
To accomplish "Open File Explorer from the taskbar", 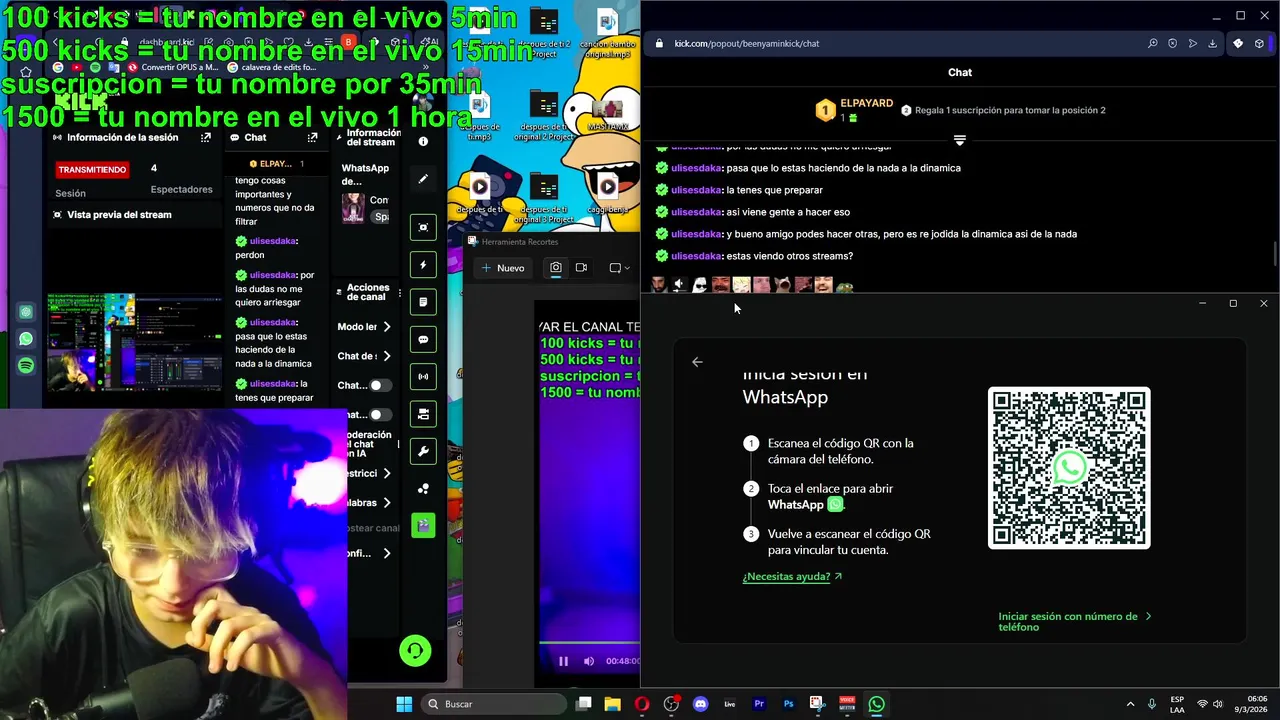I will coord(612,704).
